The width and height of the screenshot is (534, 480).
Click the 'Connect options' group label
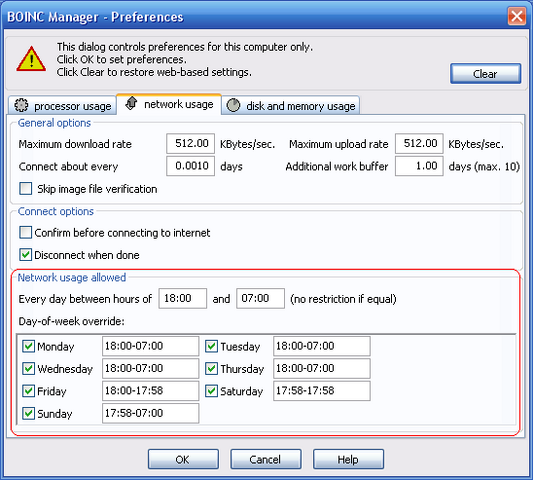pyautogui.click(x=56, y=212)
